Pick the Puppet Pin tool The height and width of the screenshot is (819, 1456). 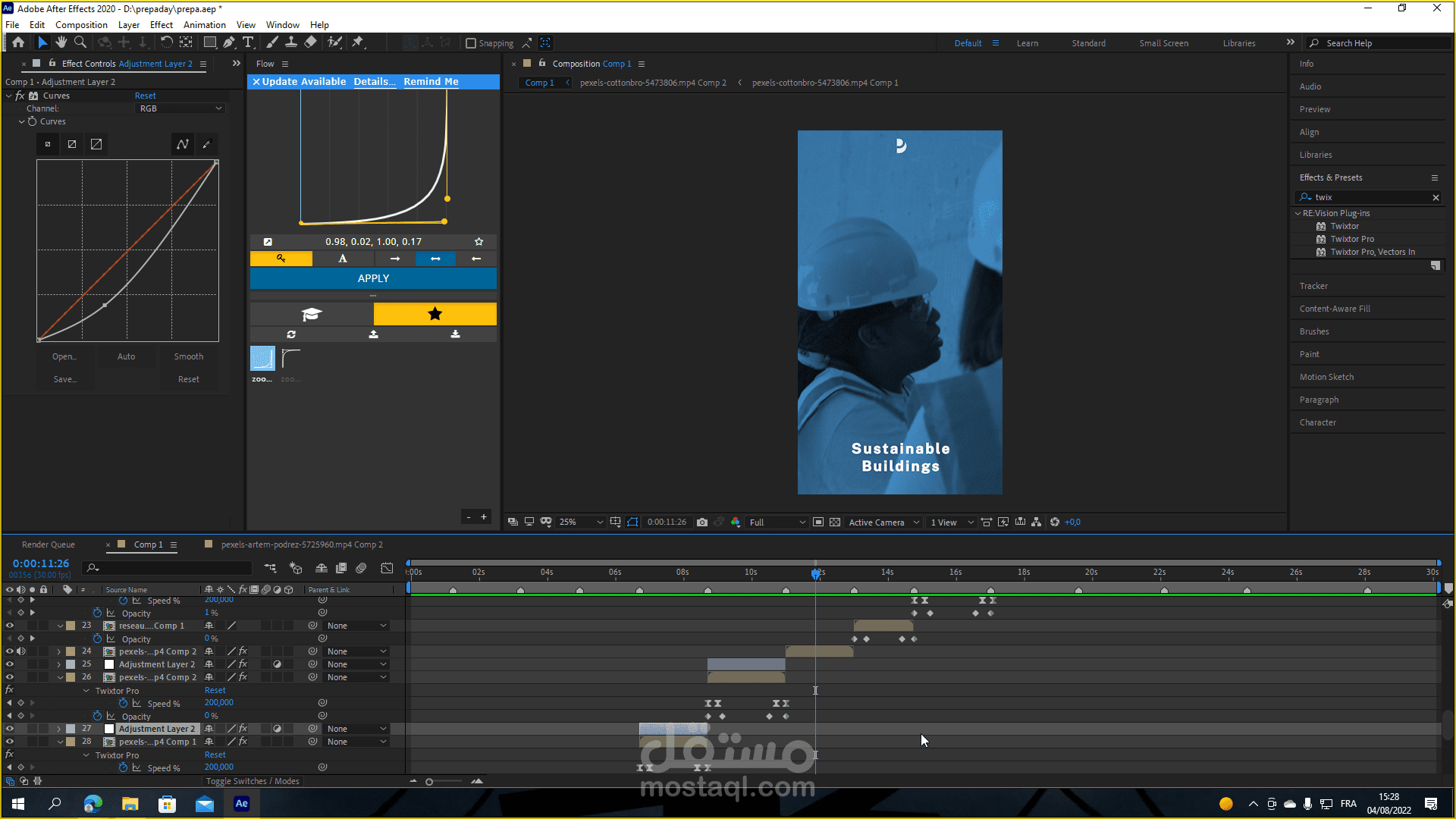point(358,42)
